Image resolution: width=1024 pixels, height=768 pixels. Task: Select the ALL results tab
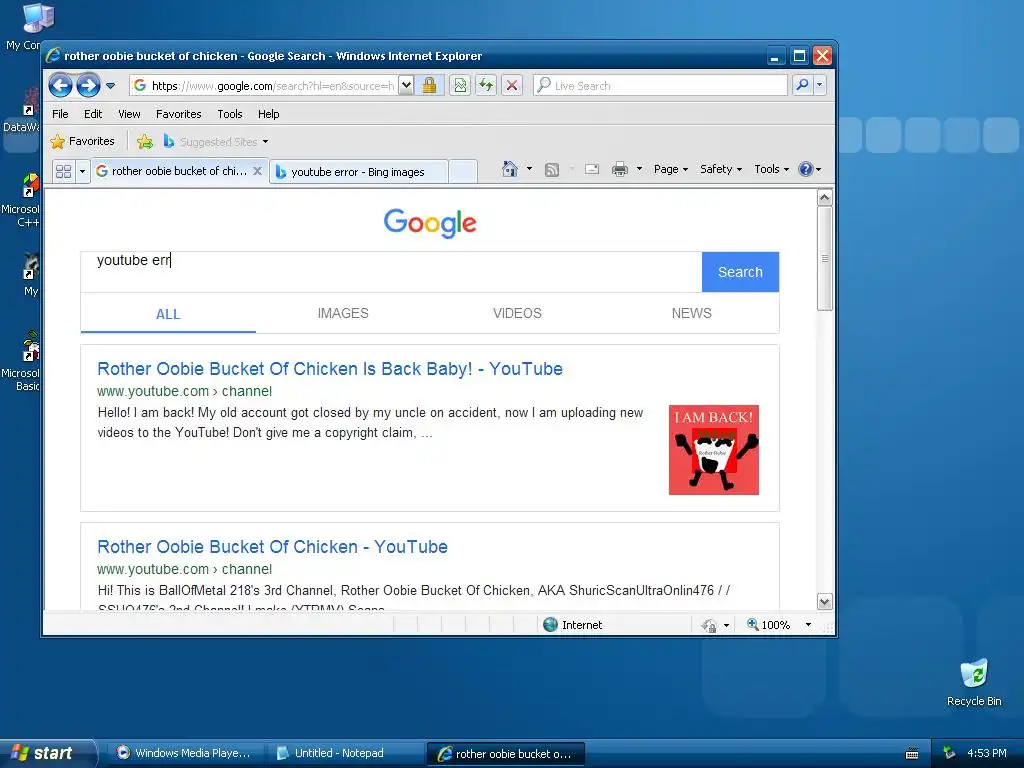[168, 314]
